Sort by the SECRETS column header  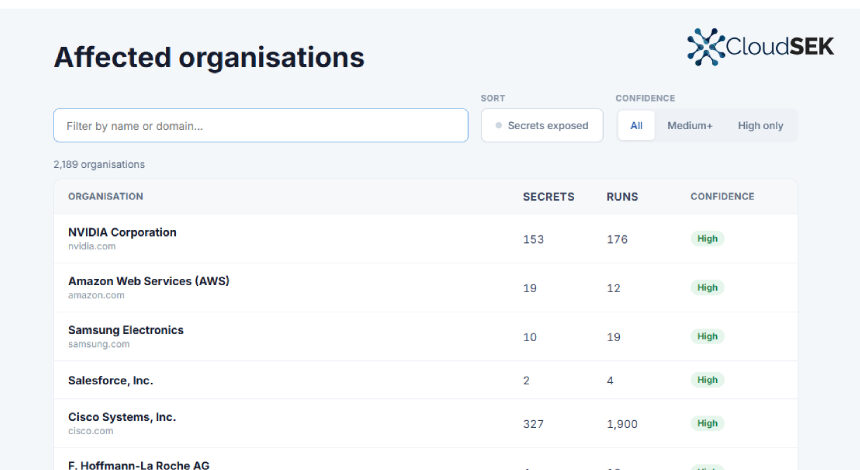click(x=548, y=197)
